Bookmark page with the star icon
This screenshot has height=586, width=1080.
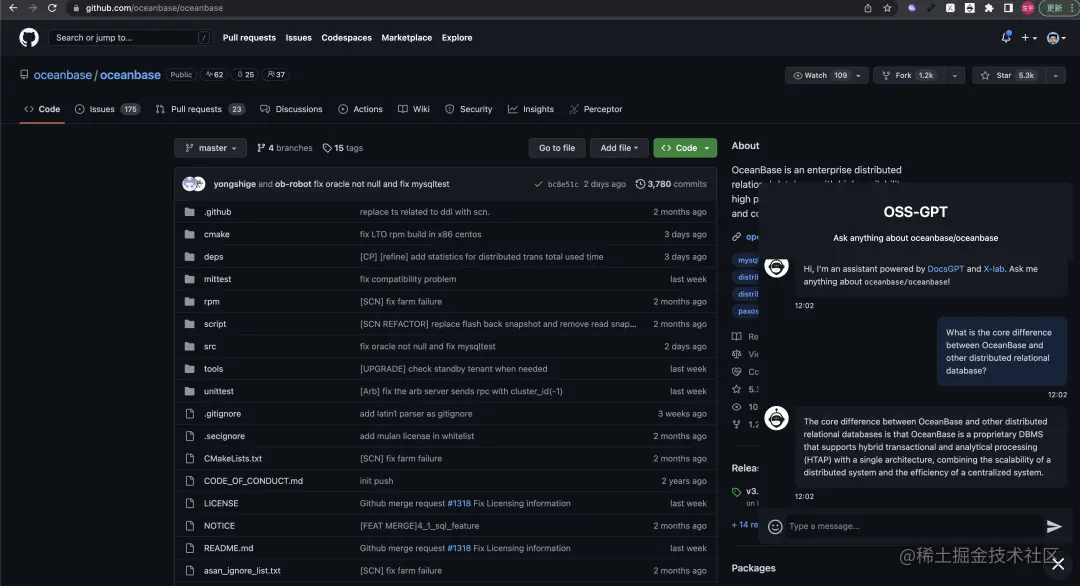coord(887,8)
